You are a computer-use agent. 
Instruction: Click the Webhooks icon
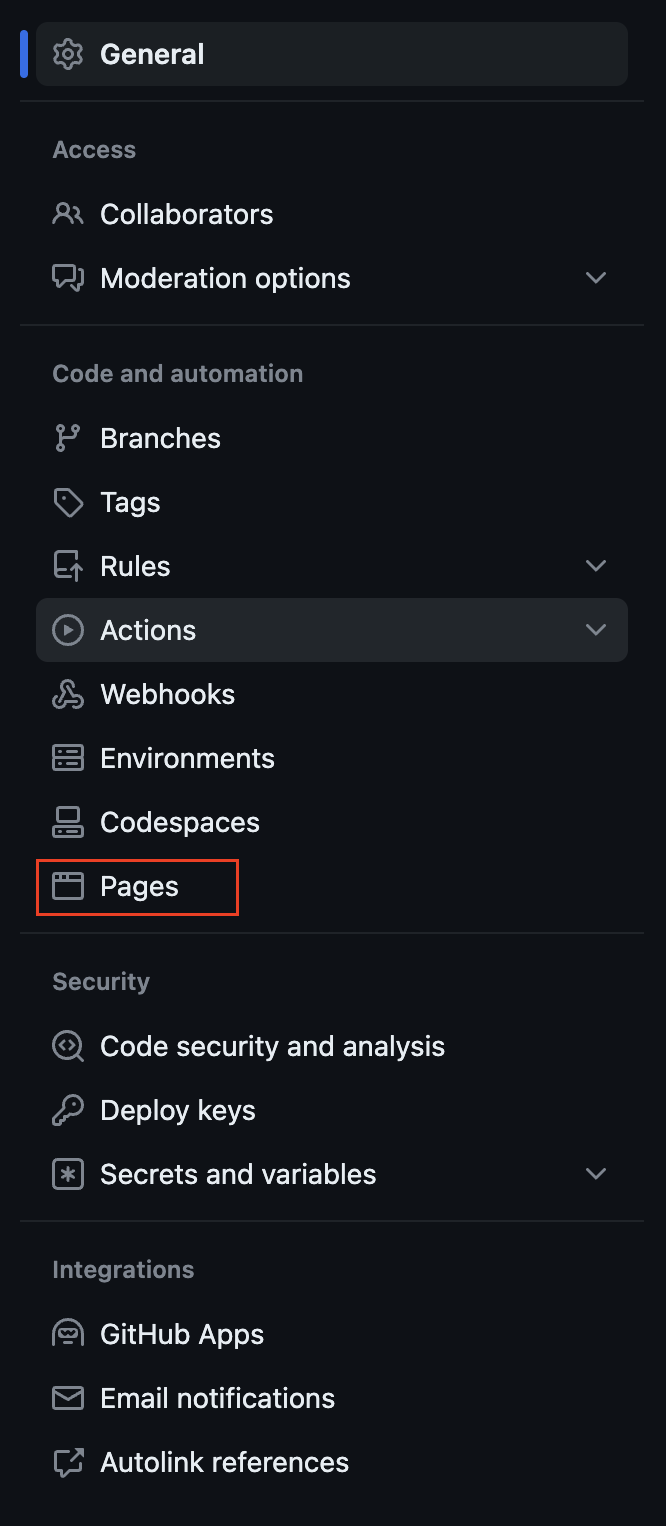point(68,694)
